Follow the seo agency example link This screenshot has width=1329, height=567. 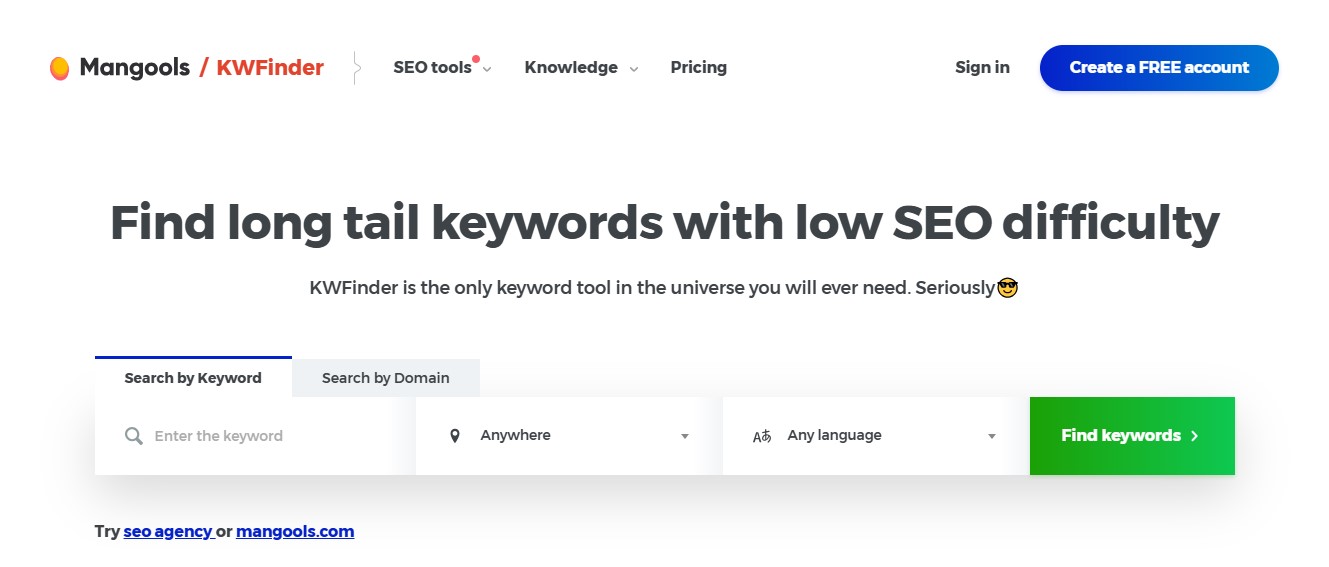click(168, 532)
